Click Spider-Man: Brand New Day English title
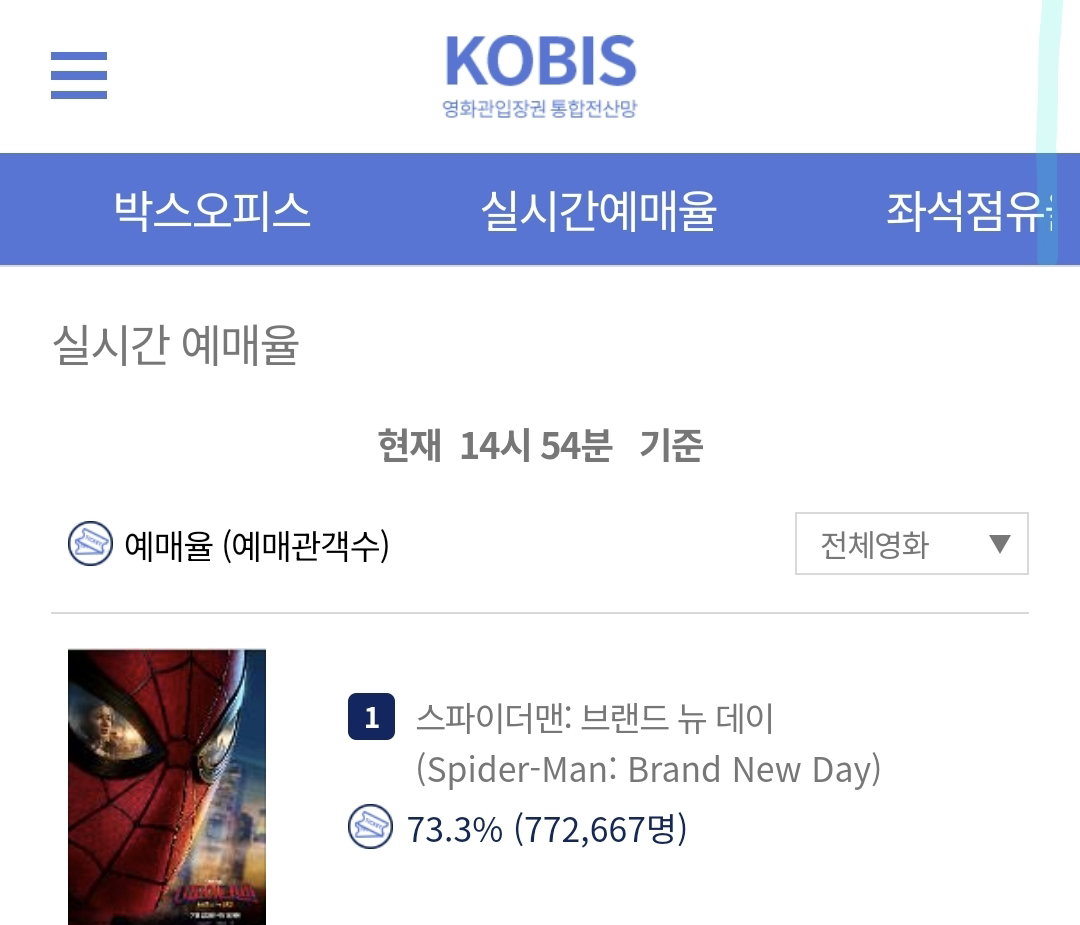Screen dimensions: 1080x925 (648, 769)
